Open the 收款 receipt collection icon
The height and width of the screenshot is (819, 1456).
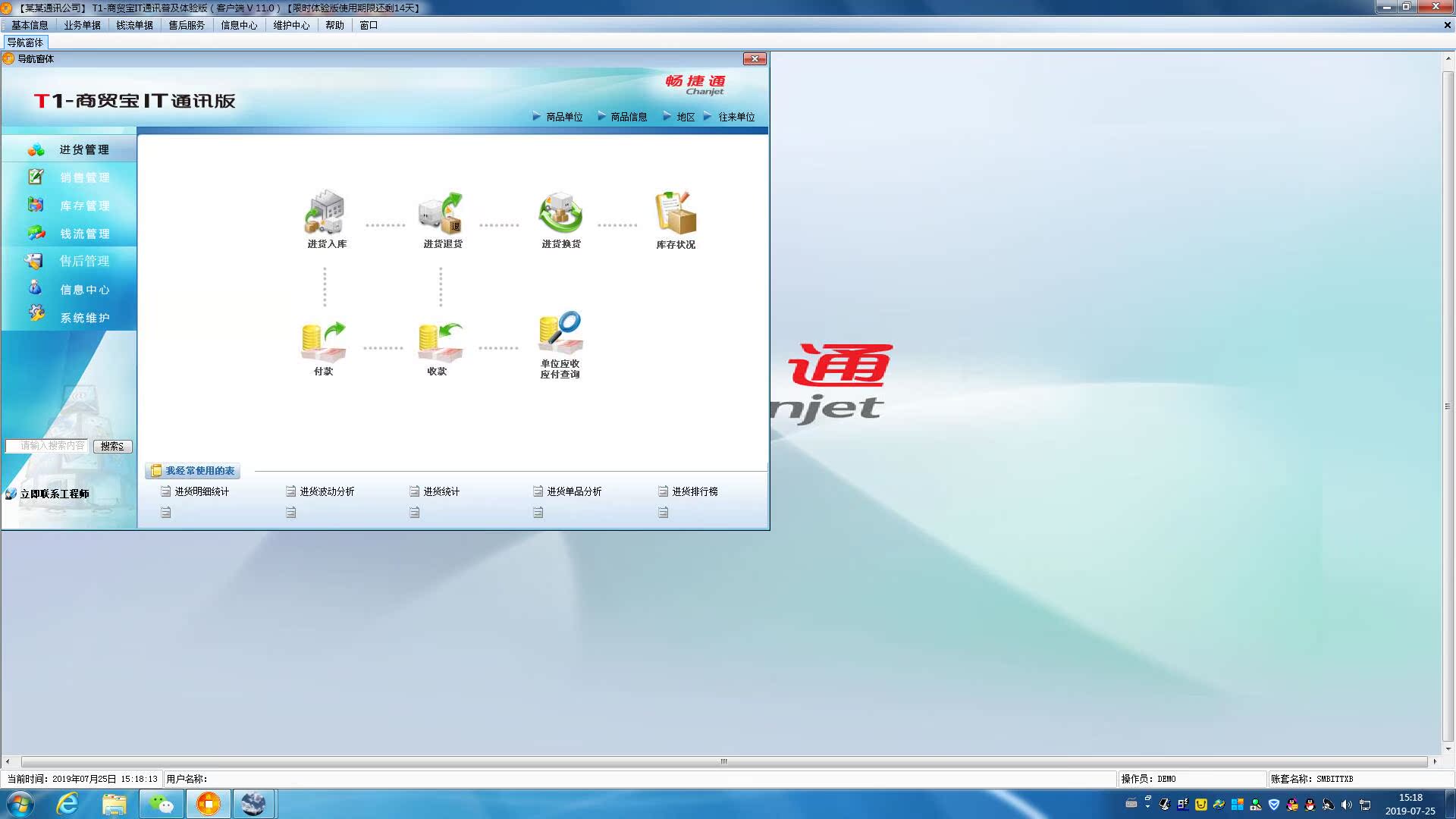click(440, 348)
